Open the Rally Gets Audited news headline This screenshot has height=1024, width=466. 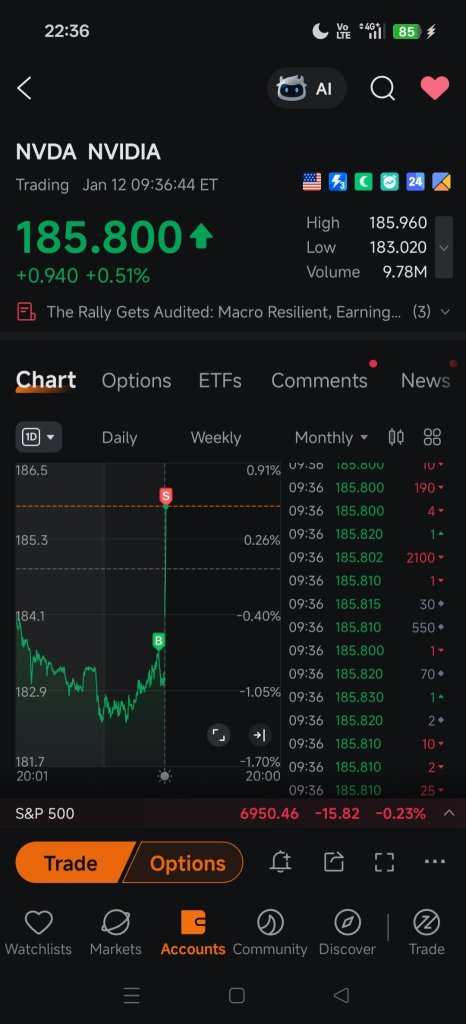[223, 312]
